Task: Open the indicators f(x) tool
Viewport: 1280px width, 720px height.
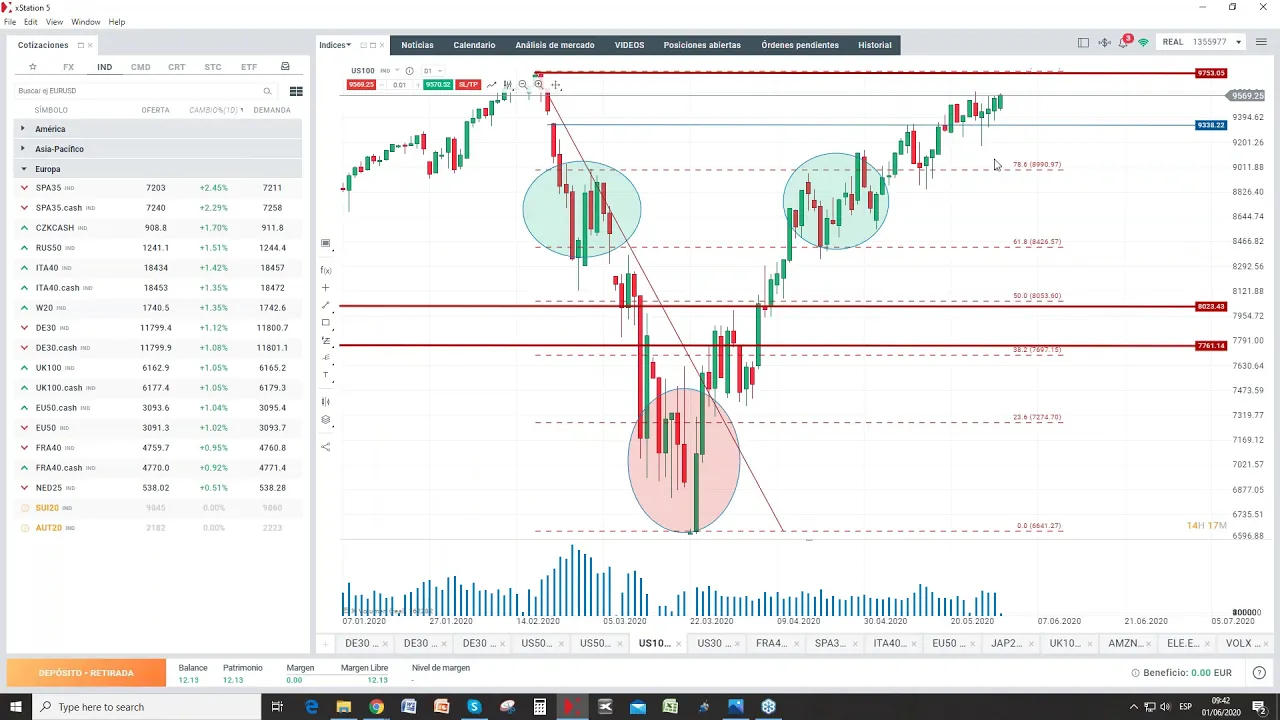Action: pos(325,271)
